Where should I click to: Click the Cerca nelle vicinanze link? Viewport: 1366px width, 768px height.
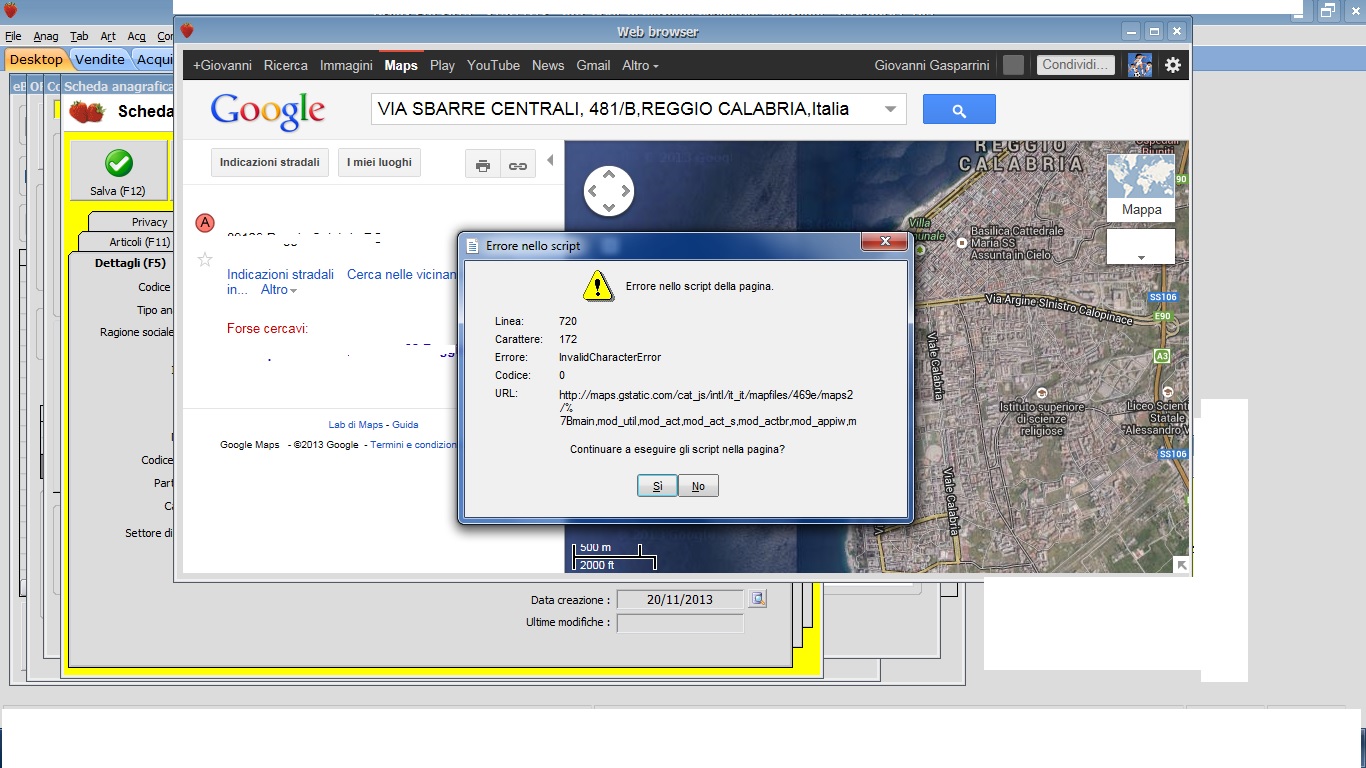(x=402, y=274)
